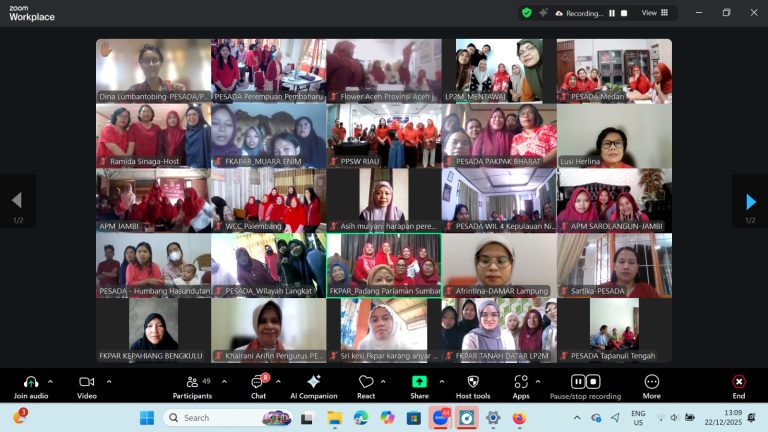Open the Chat panel
This screenshot has height=432, width=768.
[257, 382]
